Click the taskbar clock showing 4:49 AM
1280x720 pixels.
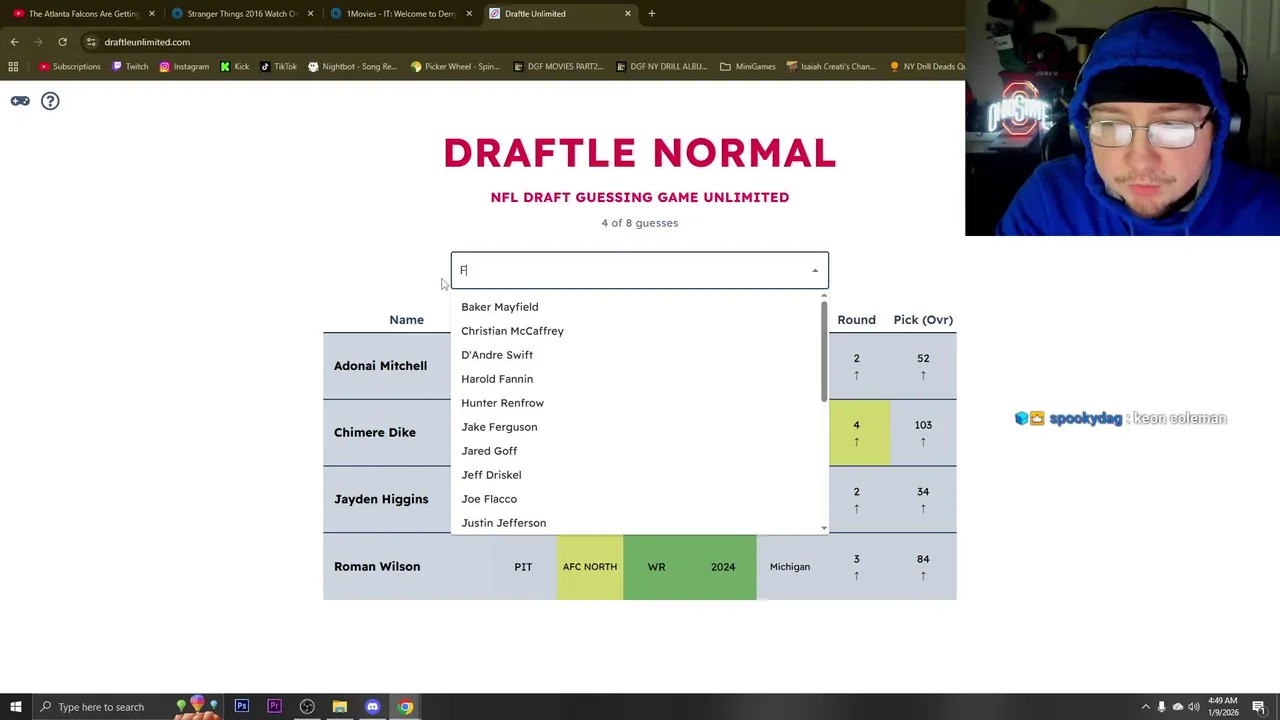[x=1224, y=707]
